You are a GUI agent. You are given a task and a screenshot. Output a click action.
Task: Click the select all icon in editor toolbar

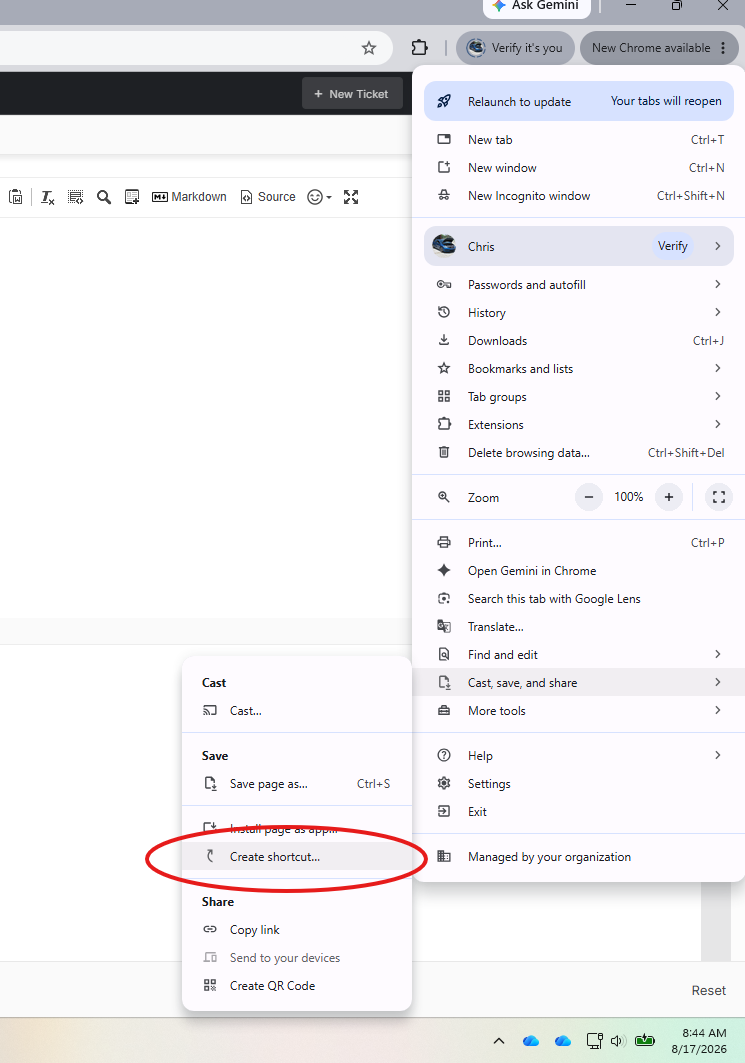tap(75, 197)
